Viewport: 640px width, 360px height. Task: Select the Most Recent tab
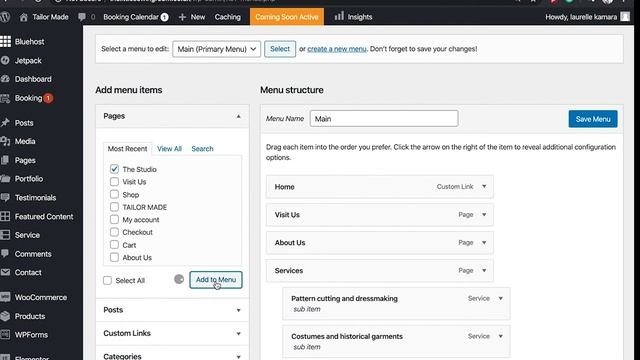point(127,149)
